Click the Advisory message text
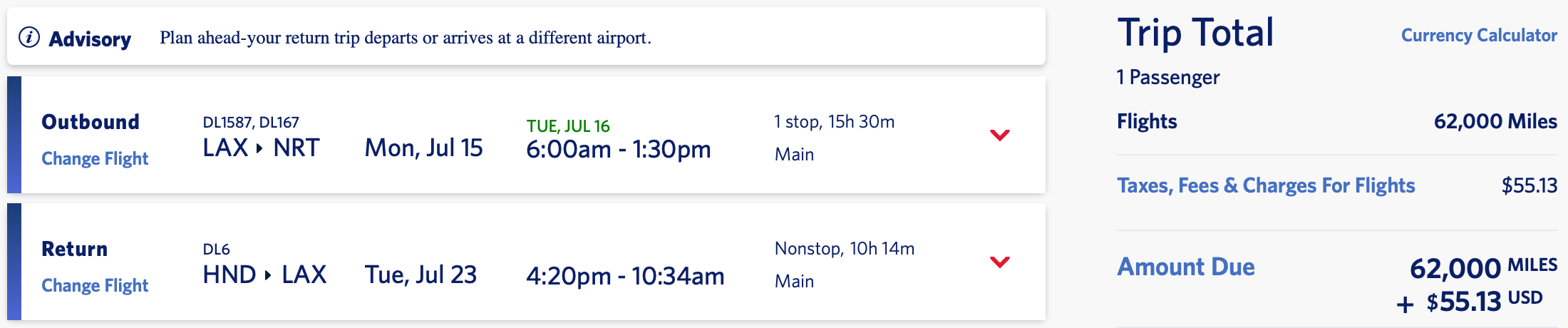The width and height of the screenshot is (1568, 328). pos(406,38)
